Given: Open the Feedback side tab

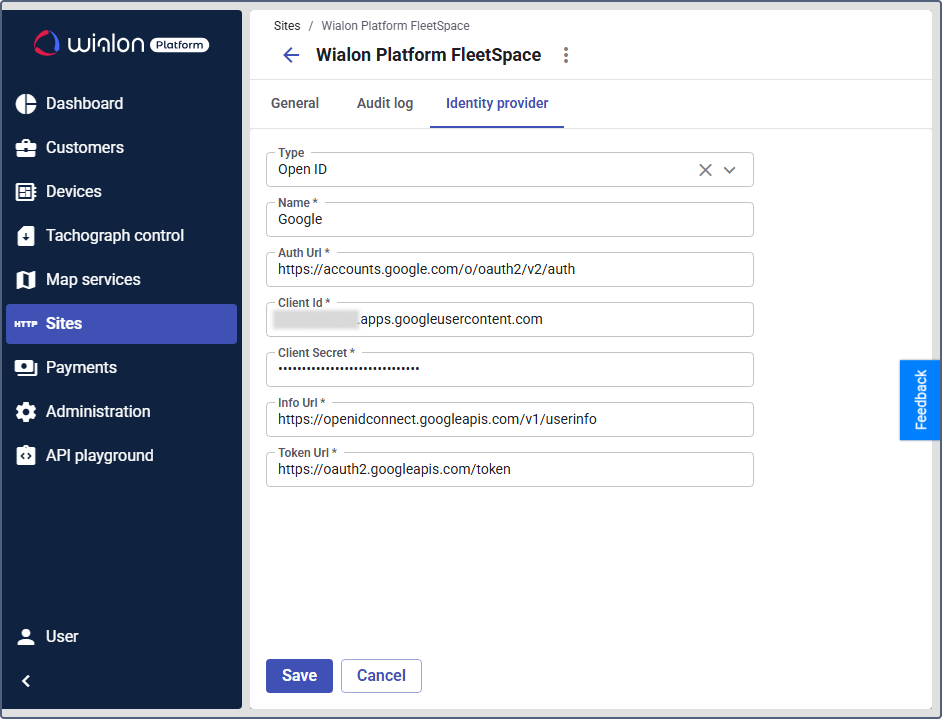Looking at the screenshot, I should click(x=920, y=400).
